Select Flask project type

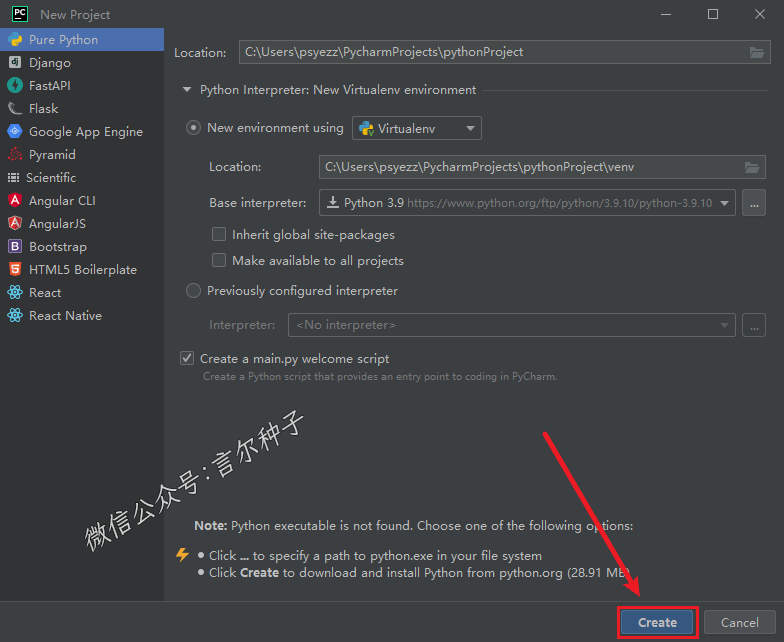[82, 108]
